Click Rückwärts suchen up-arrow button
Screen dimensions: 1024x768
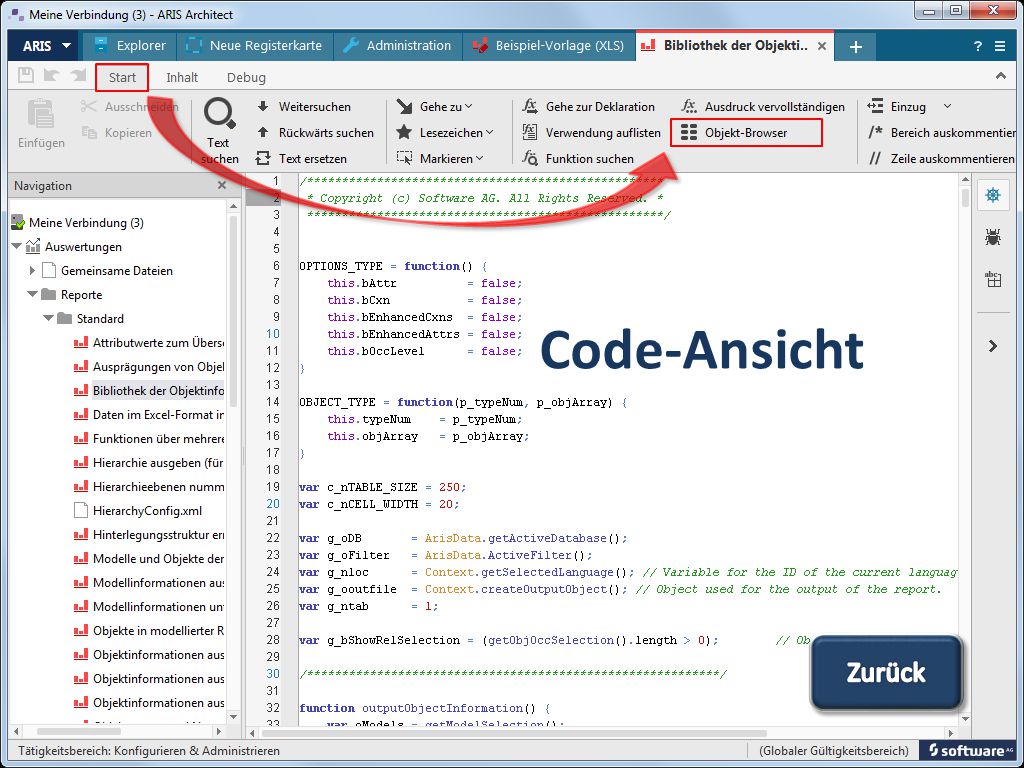315,133
